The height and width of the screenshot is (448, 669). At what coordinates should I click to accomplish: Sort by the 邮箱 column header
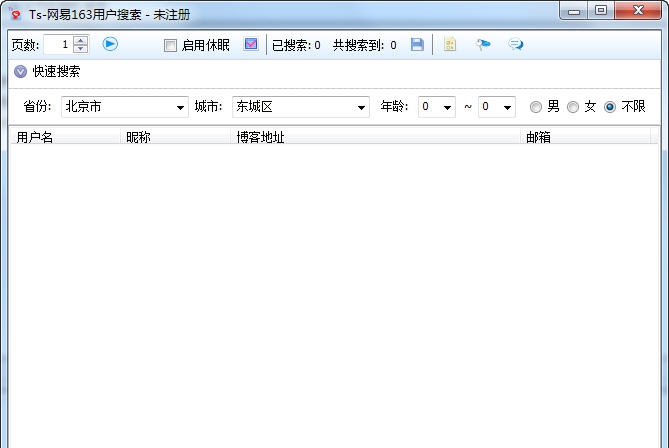585,137
